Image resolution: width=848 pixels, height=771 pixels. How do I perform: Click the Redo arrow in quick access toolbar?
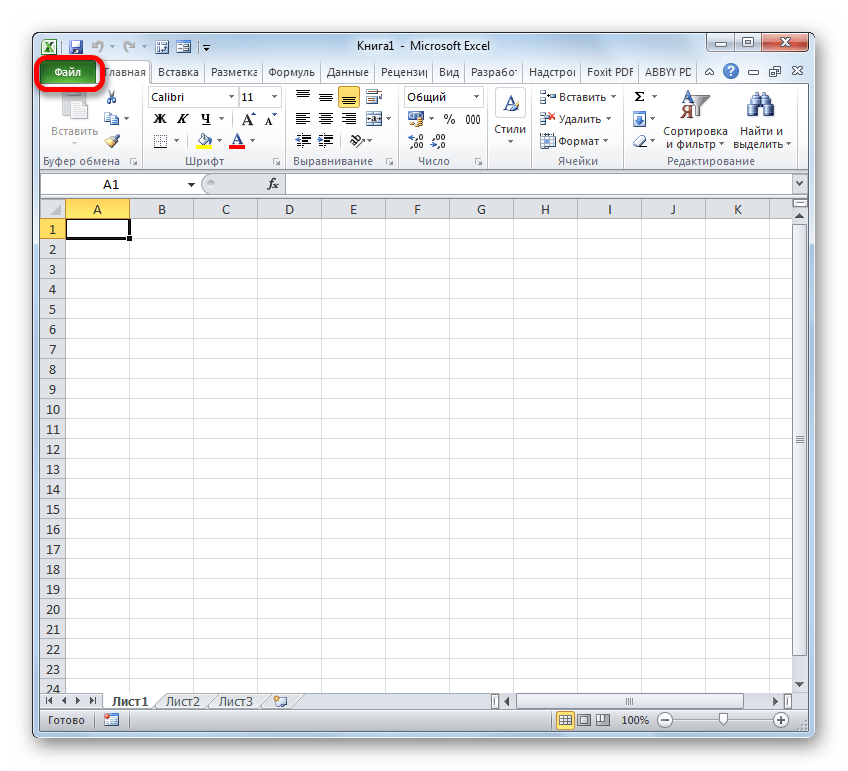129,47
